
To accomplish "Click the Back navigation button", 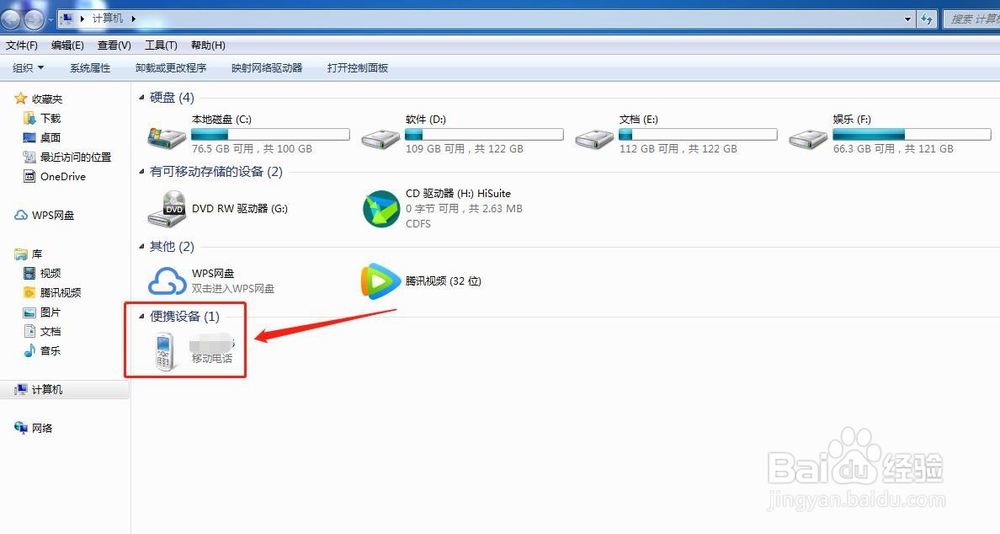I will (x=11, y=20).
